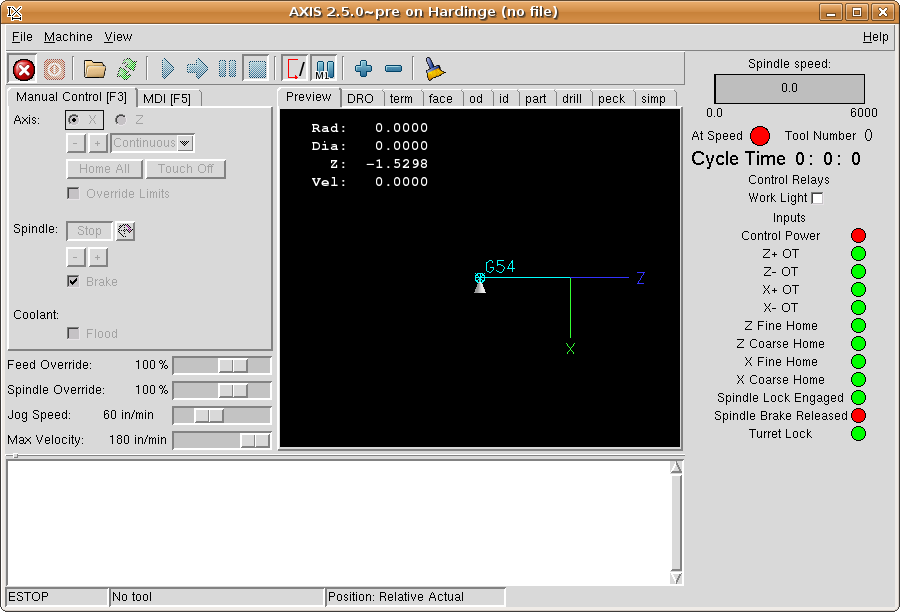This screenshot has height=612, width=900.
Task: Toggle the Machine Power button
Action: point(55,69)
